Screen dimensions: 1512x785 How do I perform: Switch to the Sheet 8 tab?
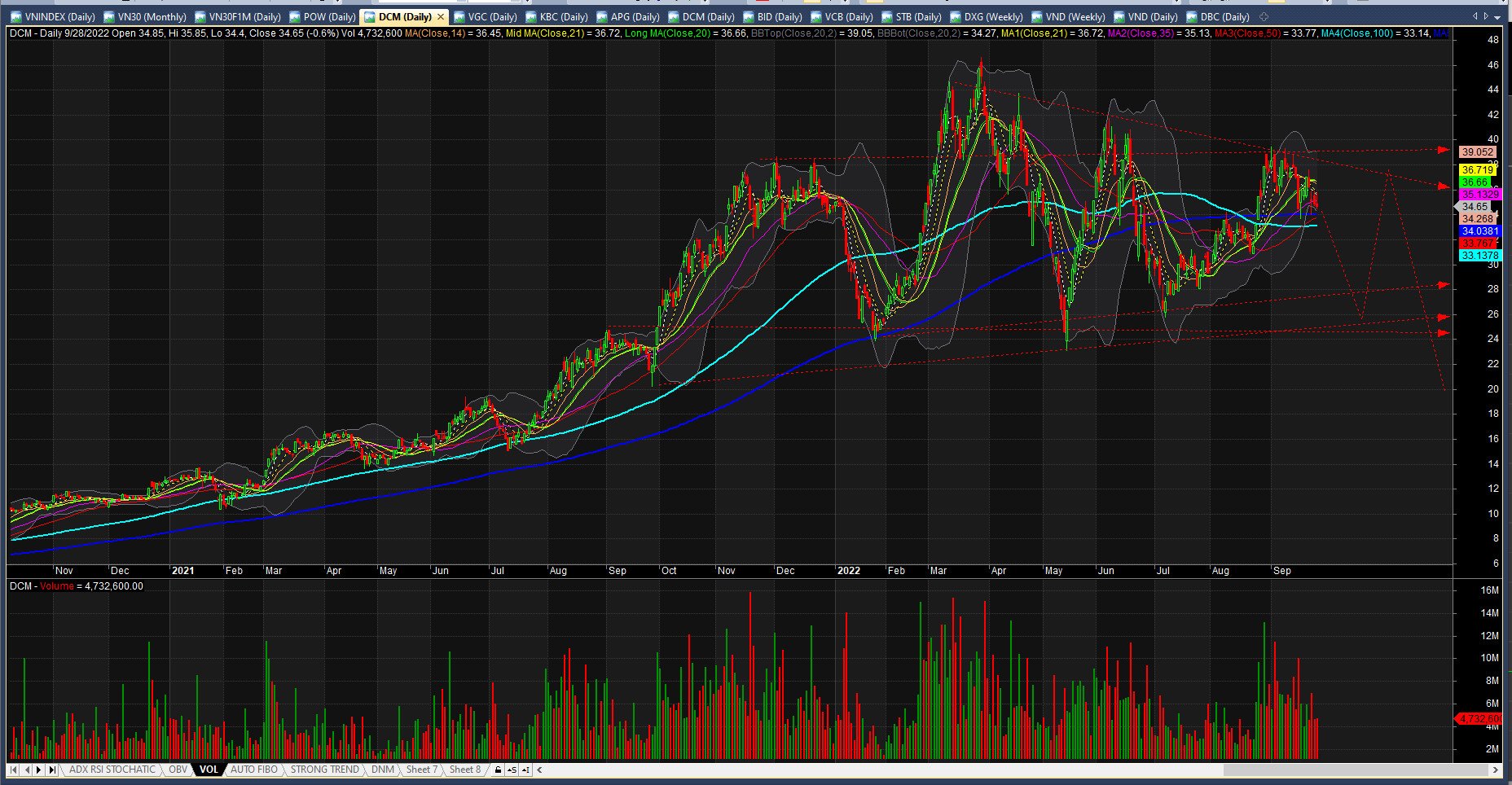(x=464, y=770)
